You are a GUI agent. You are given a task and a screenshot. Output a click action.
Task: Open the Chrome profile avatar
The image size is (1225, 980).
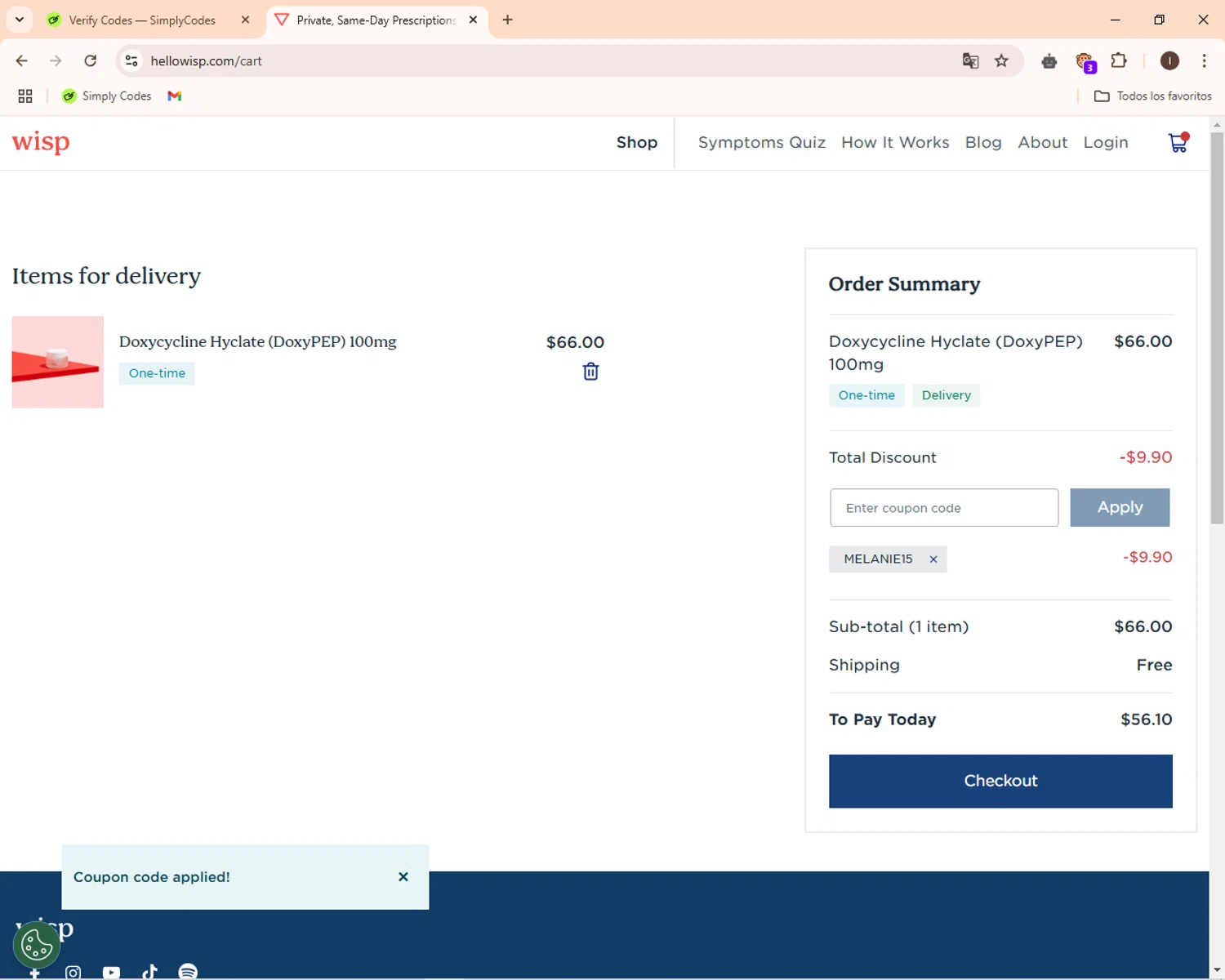pyautogui.click(x=1169, y=60)
